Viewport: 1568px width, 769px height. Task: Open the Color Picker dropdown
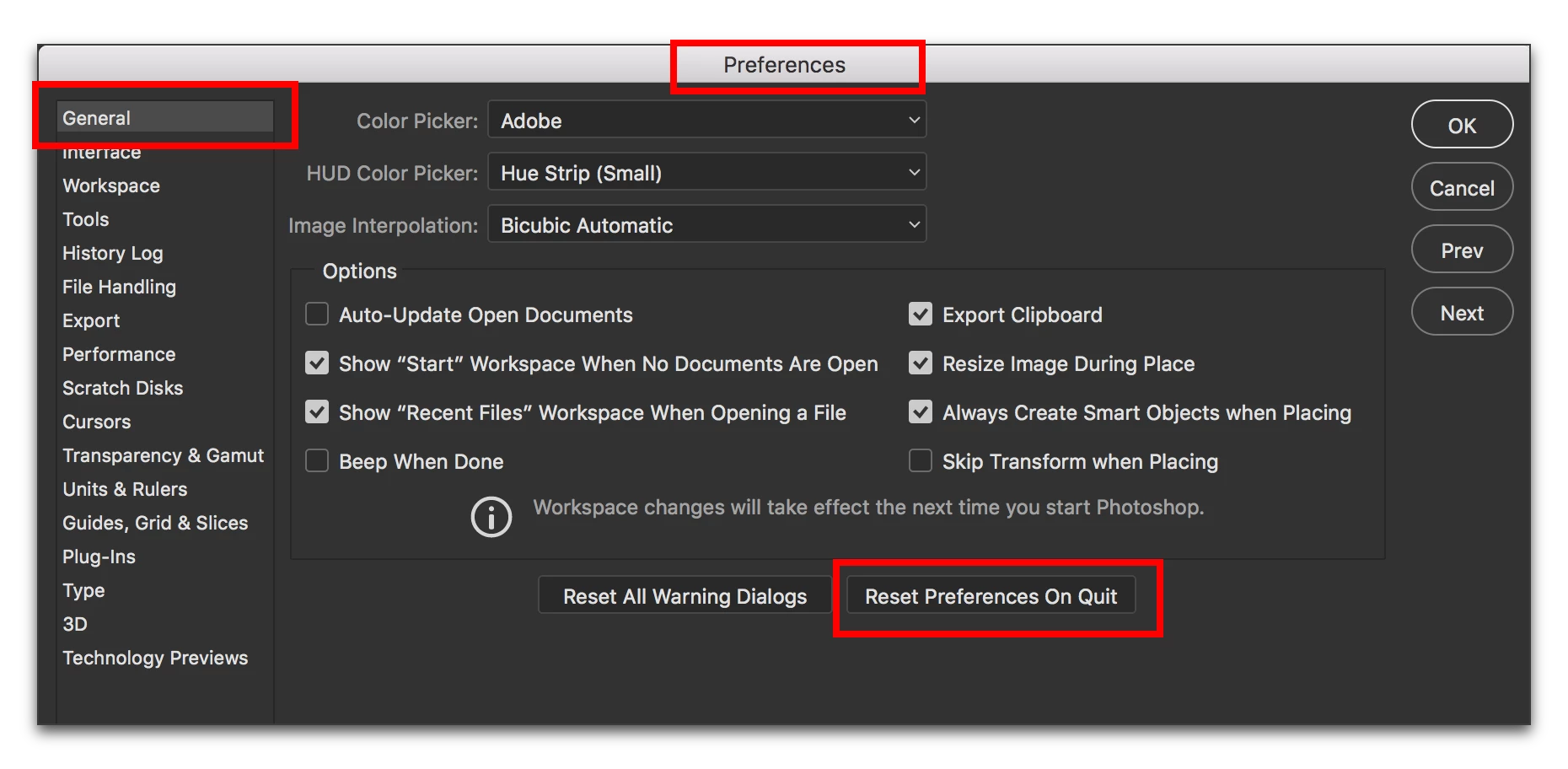[x=707, y=120]
